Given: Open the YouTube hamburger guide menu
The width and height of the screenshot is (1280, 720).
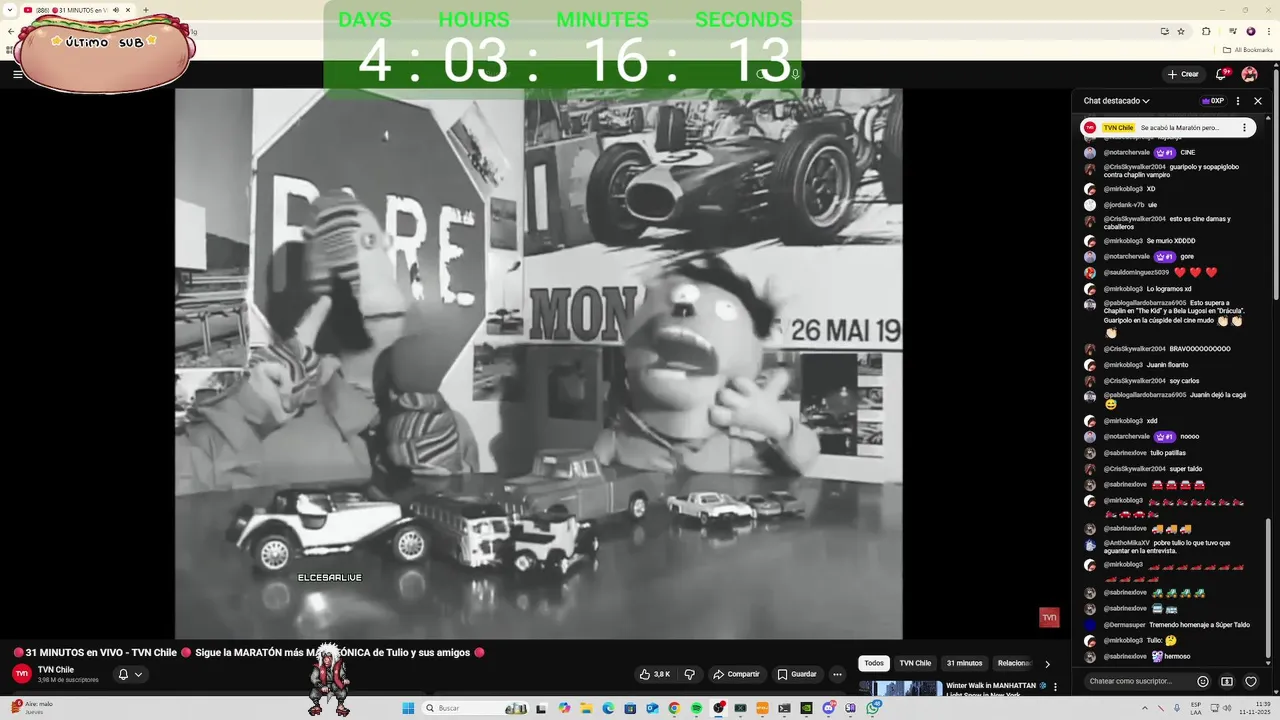Looking at the screenshot, I should coord(17,74).
